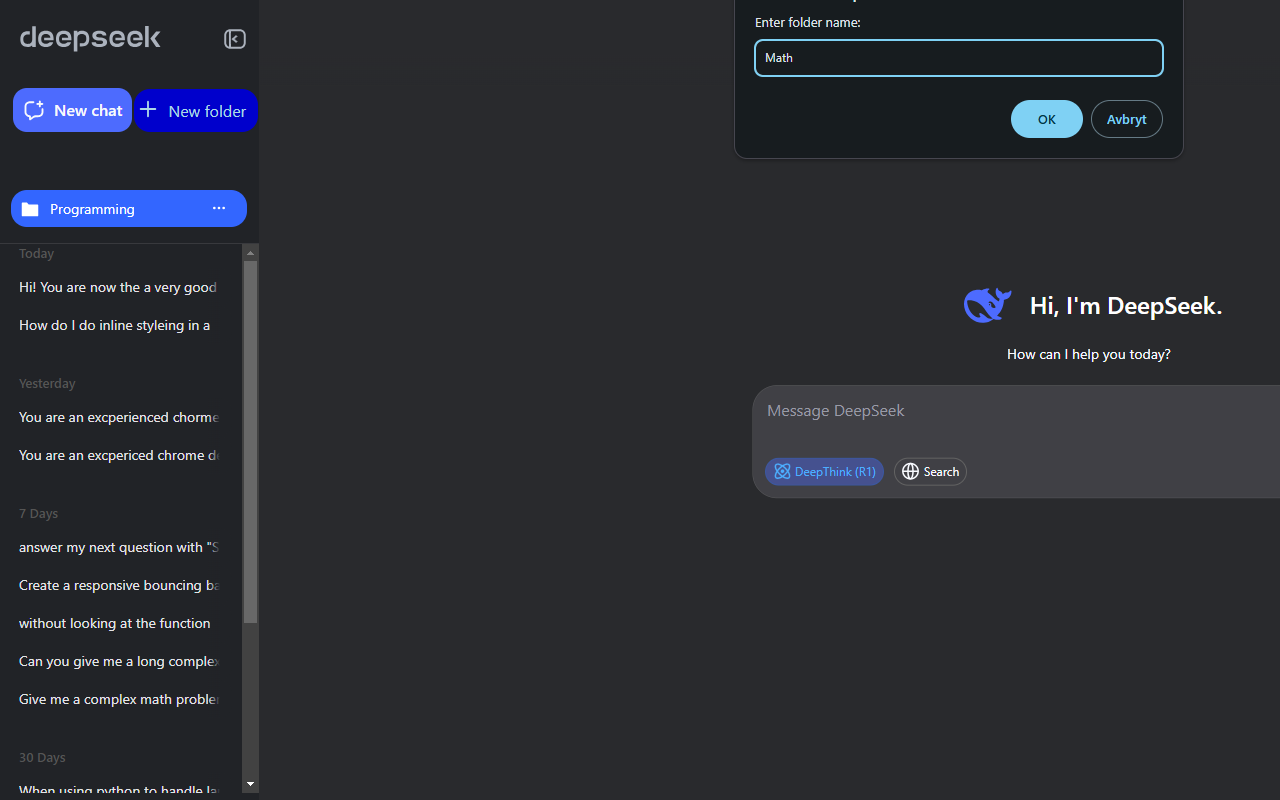Toggle the Search web option

click(930, 472)
